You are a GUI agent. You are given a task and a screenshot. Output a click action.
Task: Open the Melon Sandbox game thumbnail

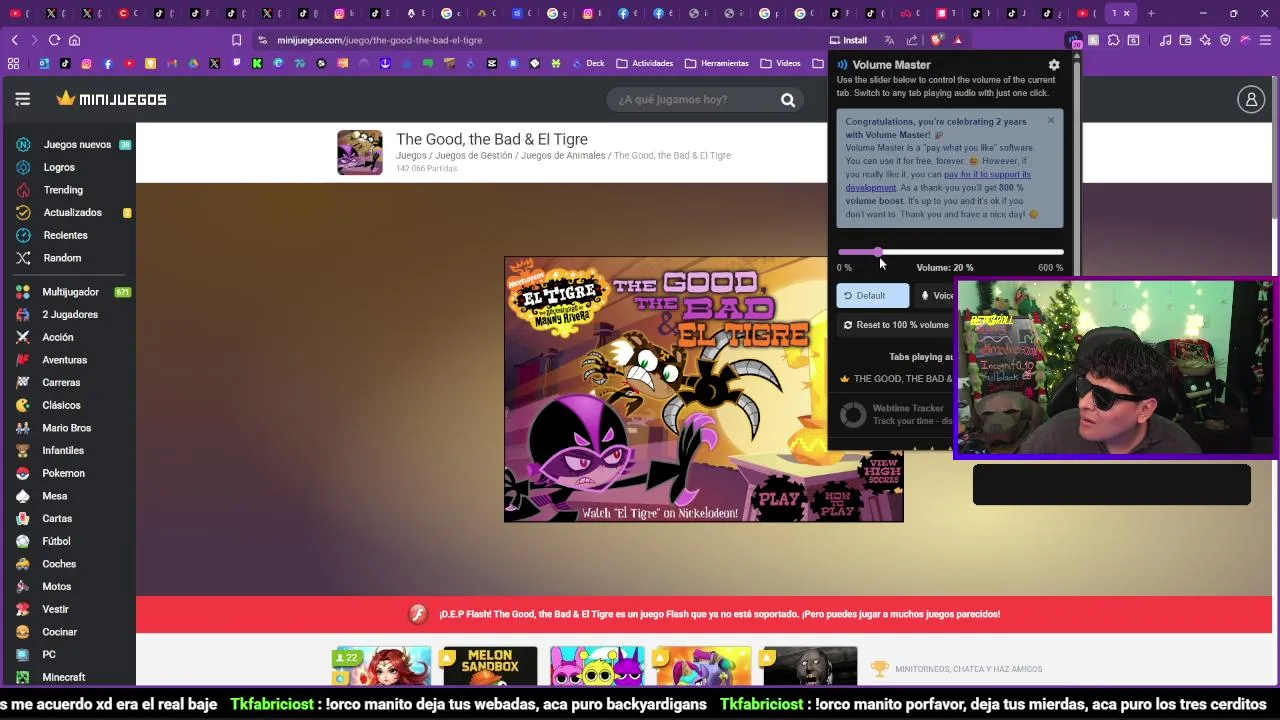coord(490,667)
